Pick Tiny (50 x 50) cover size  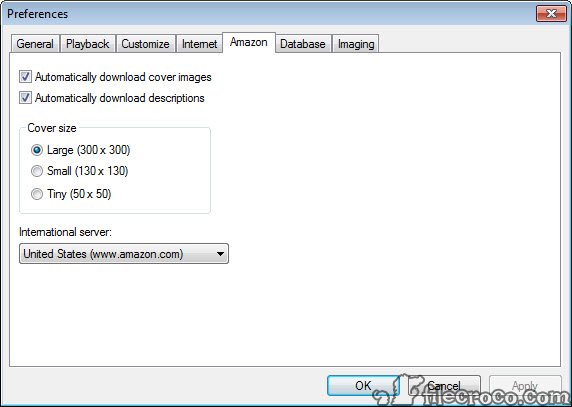coord(37,194)
